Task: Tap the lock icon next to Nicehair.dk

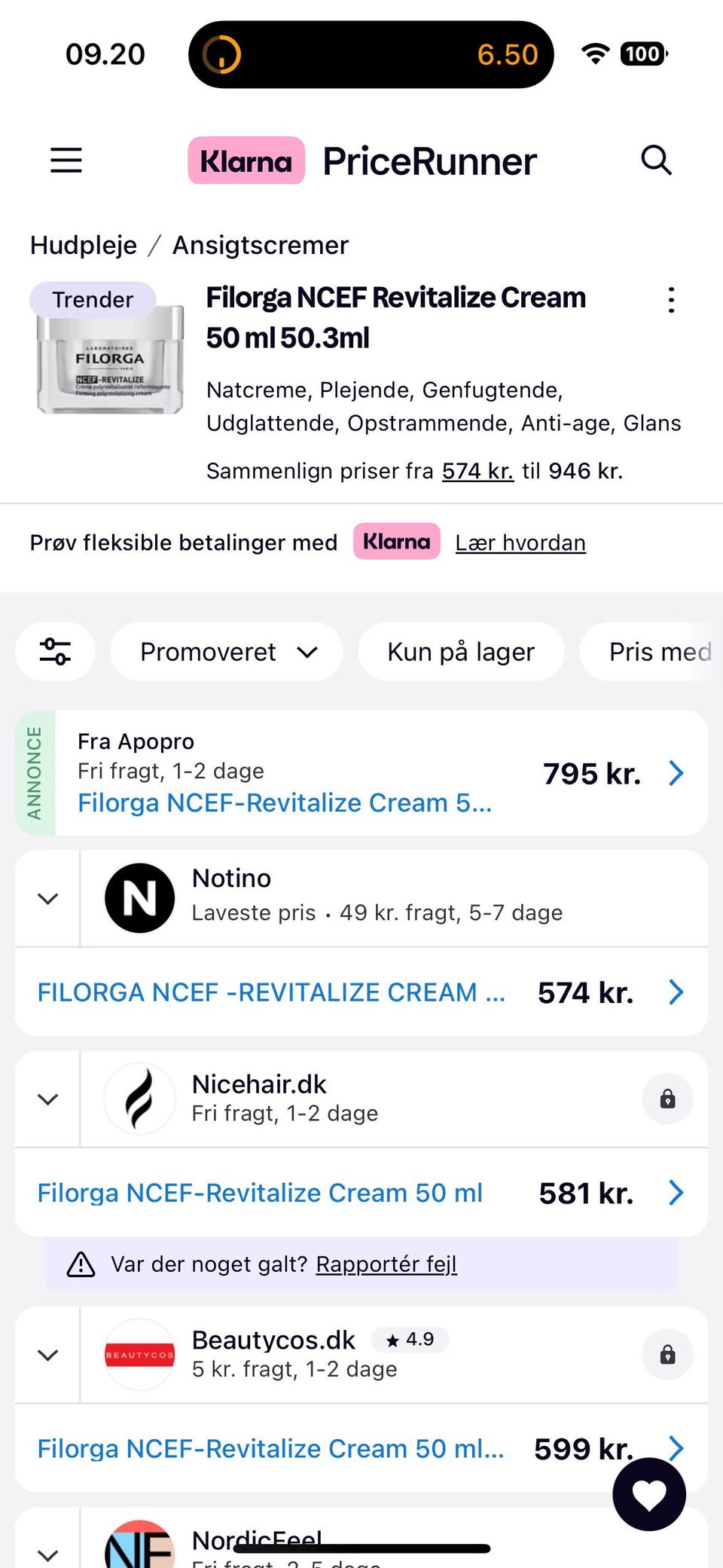Action: click(667, 1099)
